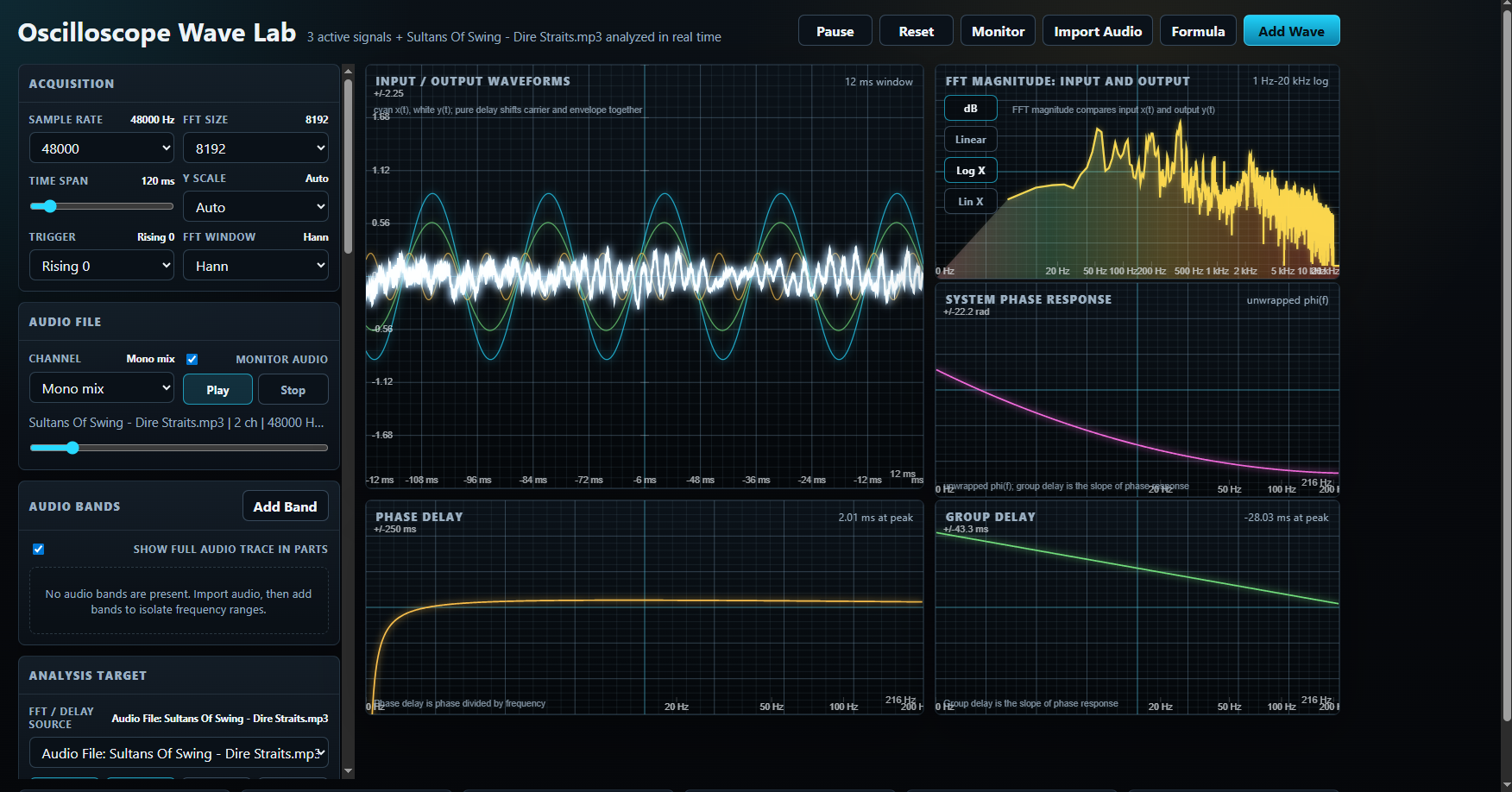This screenshot has width=1512, height=792.
Task: Click Import Audio in the header
Action: point(1098,31)
